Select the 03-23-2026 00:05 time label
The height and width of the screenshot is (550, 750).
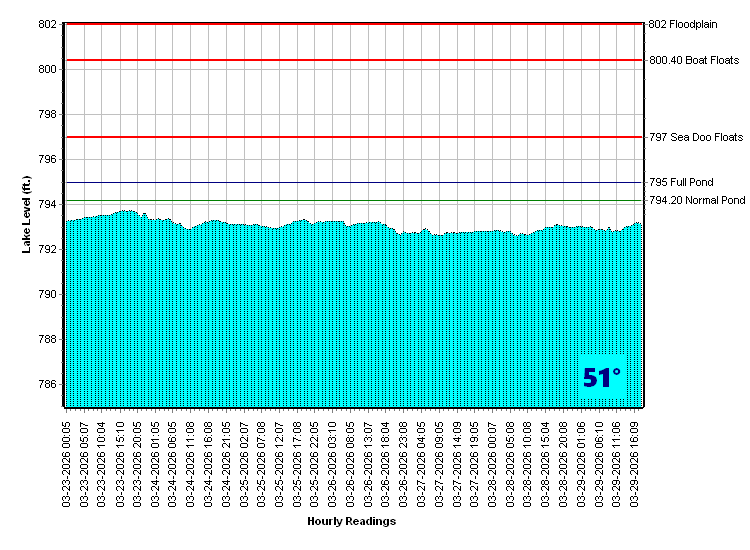(67, 460)
